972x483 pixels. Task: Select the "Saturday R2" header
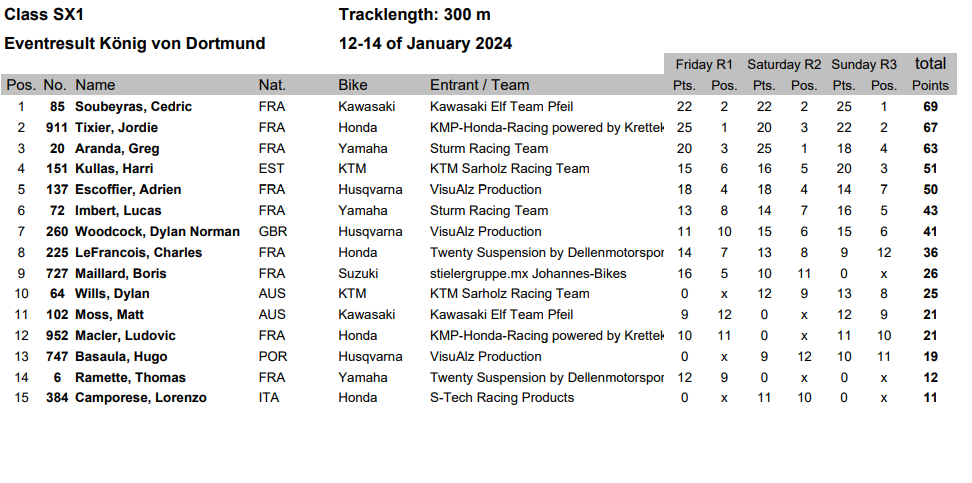point(784,65)
